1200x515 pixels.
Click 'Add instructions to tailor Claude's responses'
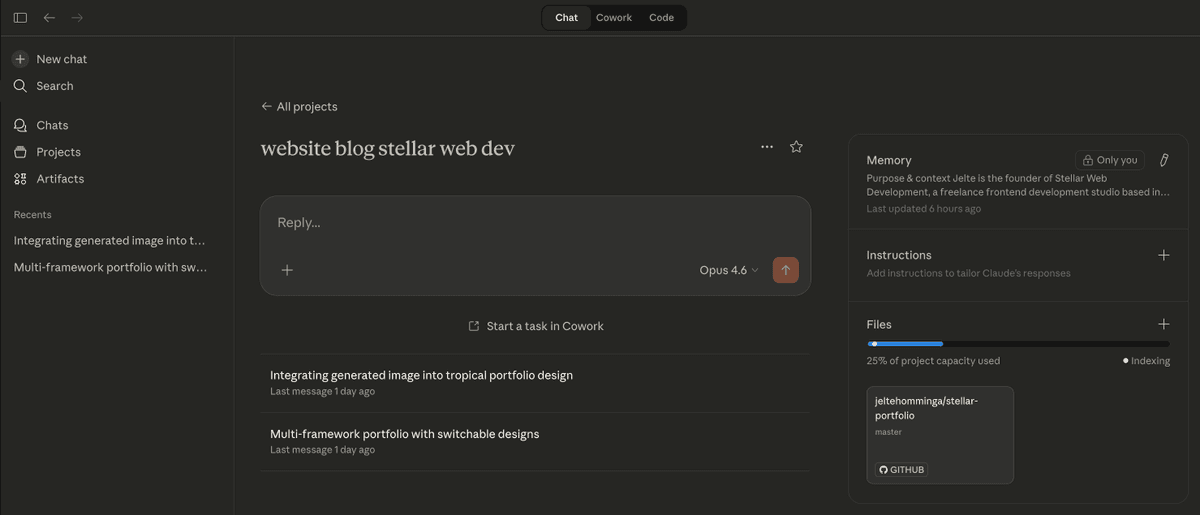coord(968,273)
